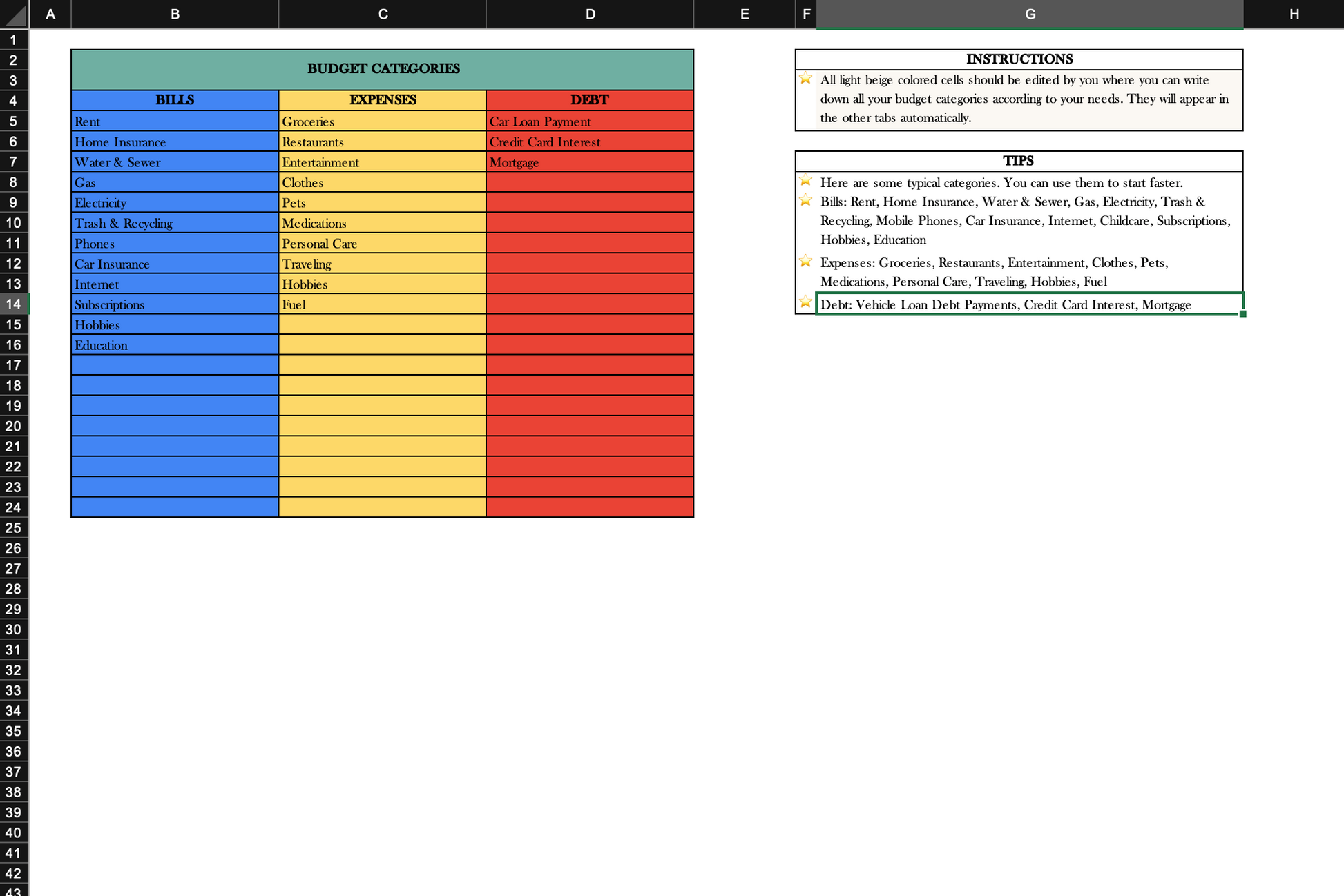Select the Credit Card Interest cell
Viewport: 1344px width, 896px height.
point(590,142)
